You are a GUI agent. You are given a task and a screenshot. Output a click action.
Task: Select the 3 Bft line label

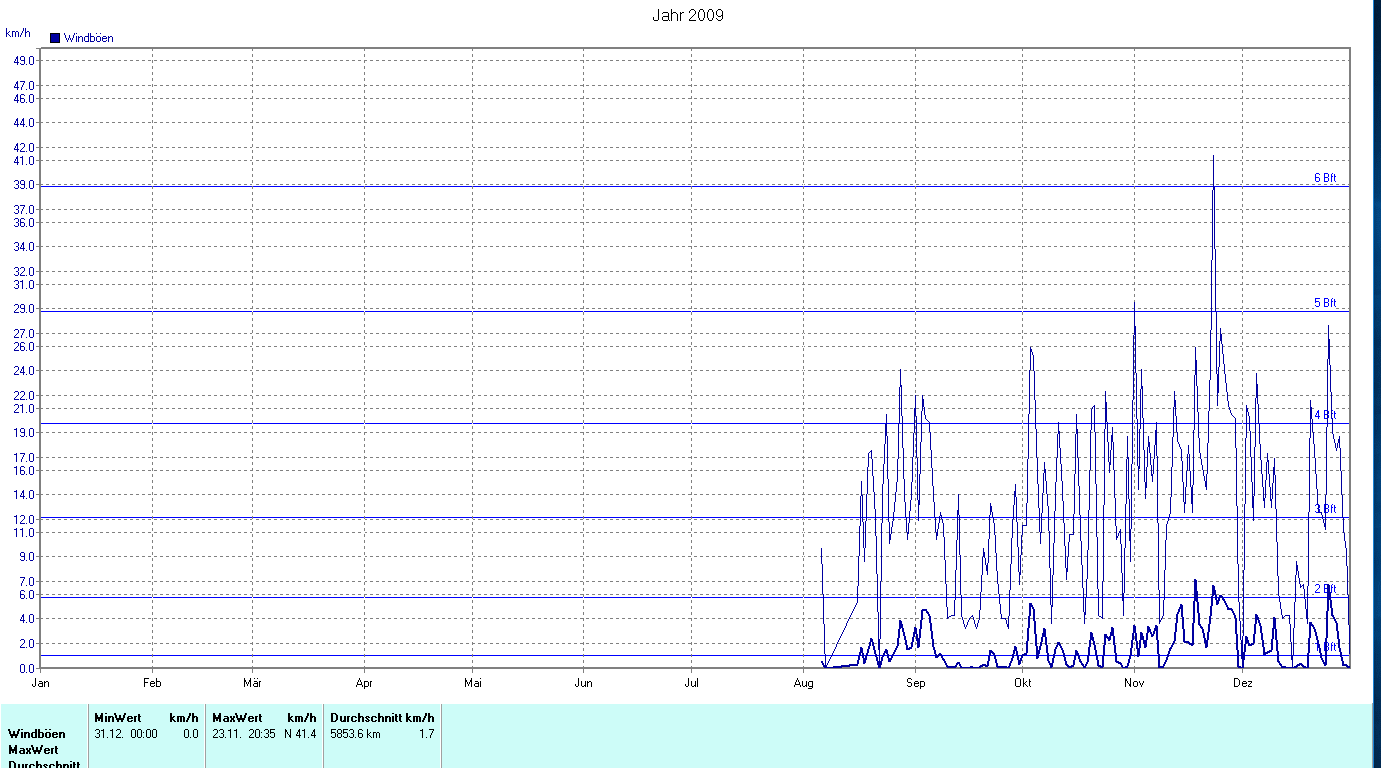[1325, 509]
